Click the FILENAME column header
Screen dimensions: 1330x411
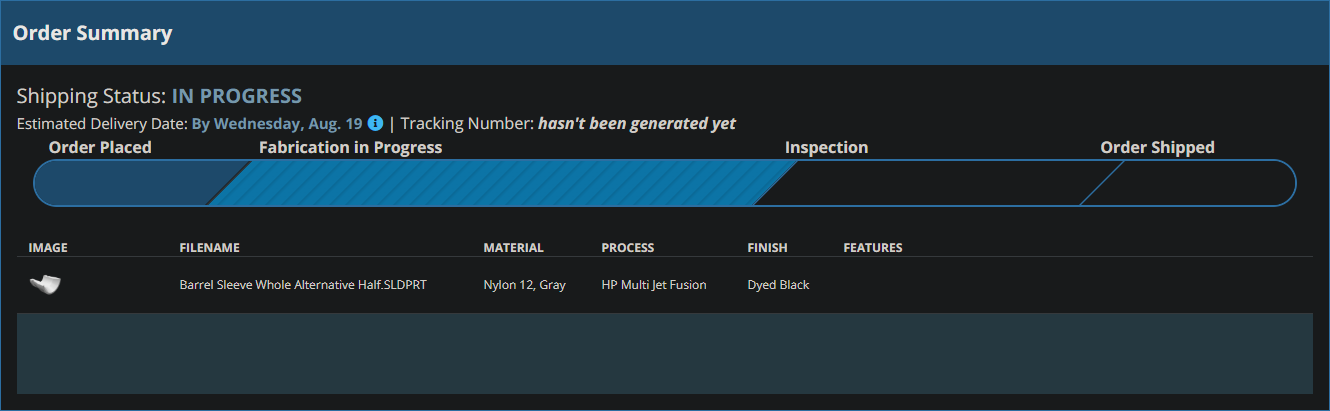click(210, 248)
